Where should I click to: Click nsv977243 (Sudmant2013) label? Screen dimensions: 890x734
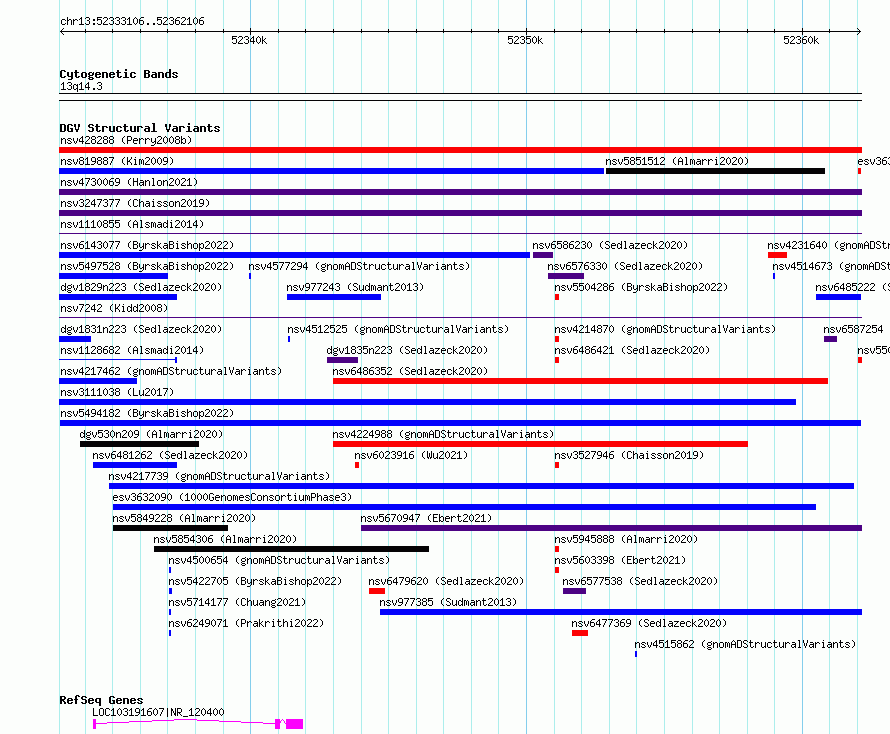coord(355,287)
